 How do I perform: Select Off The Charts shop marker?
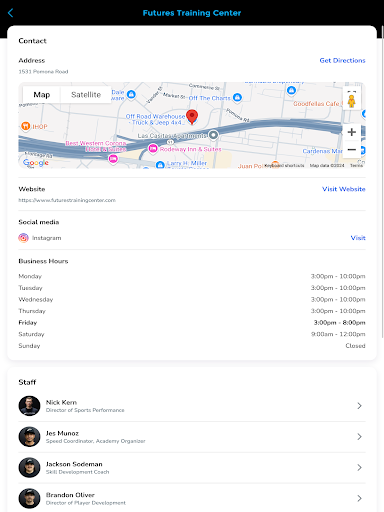[237, 97]
